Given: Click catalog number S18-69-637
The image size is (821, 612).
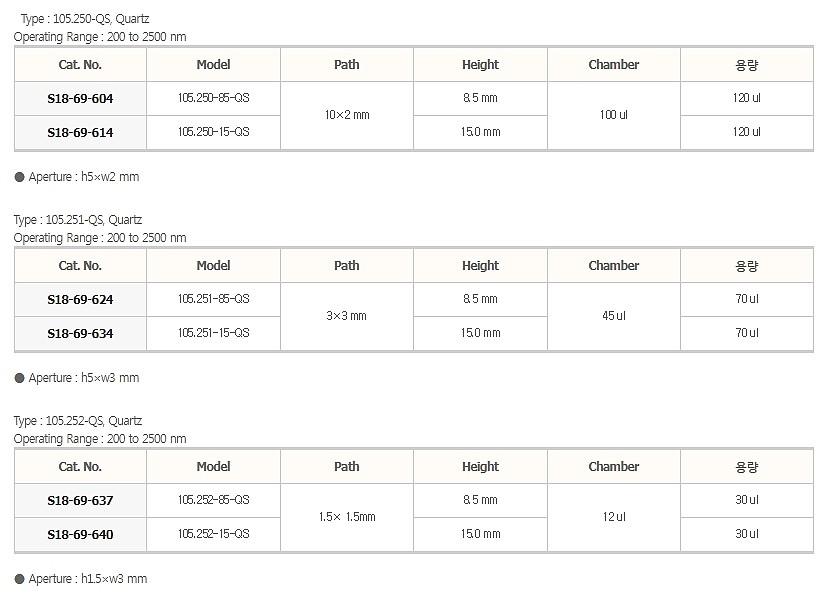Looking at the screenshot, I should point(80,501).
